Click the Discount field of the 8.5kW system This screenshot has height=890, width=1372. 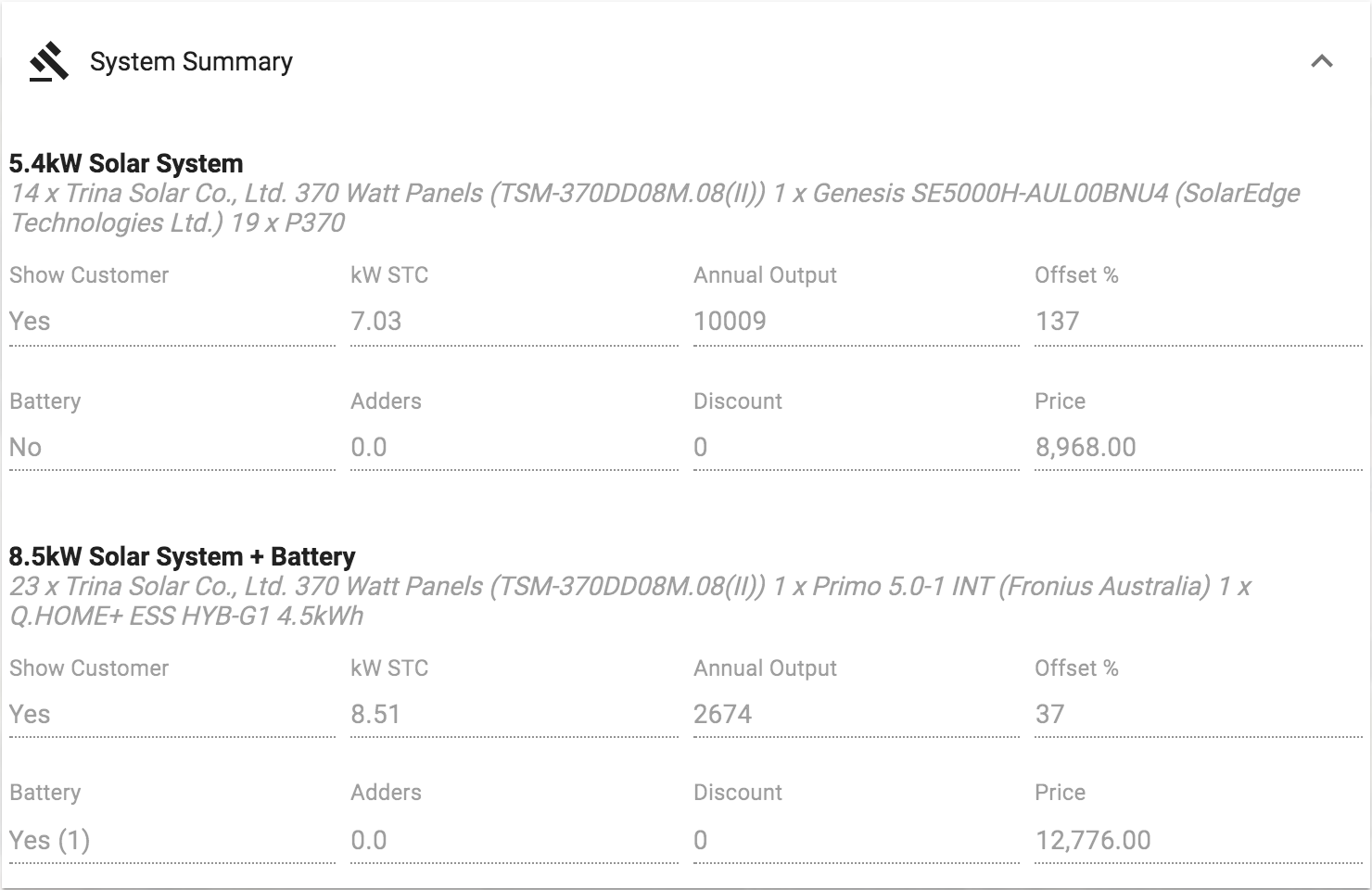tap(857, 840)
